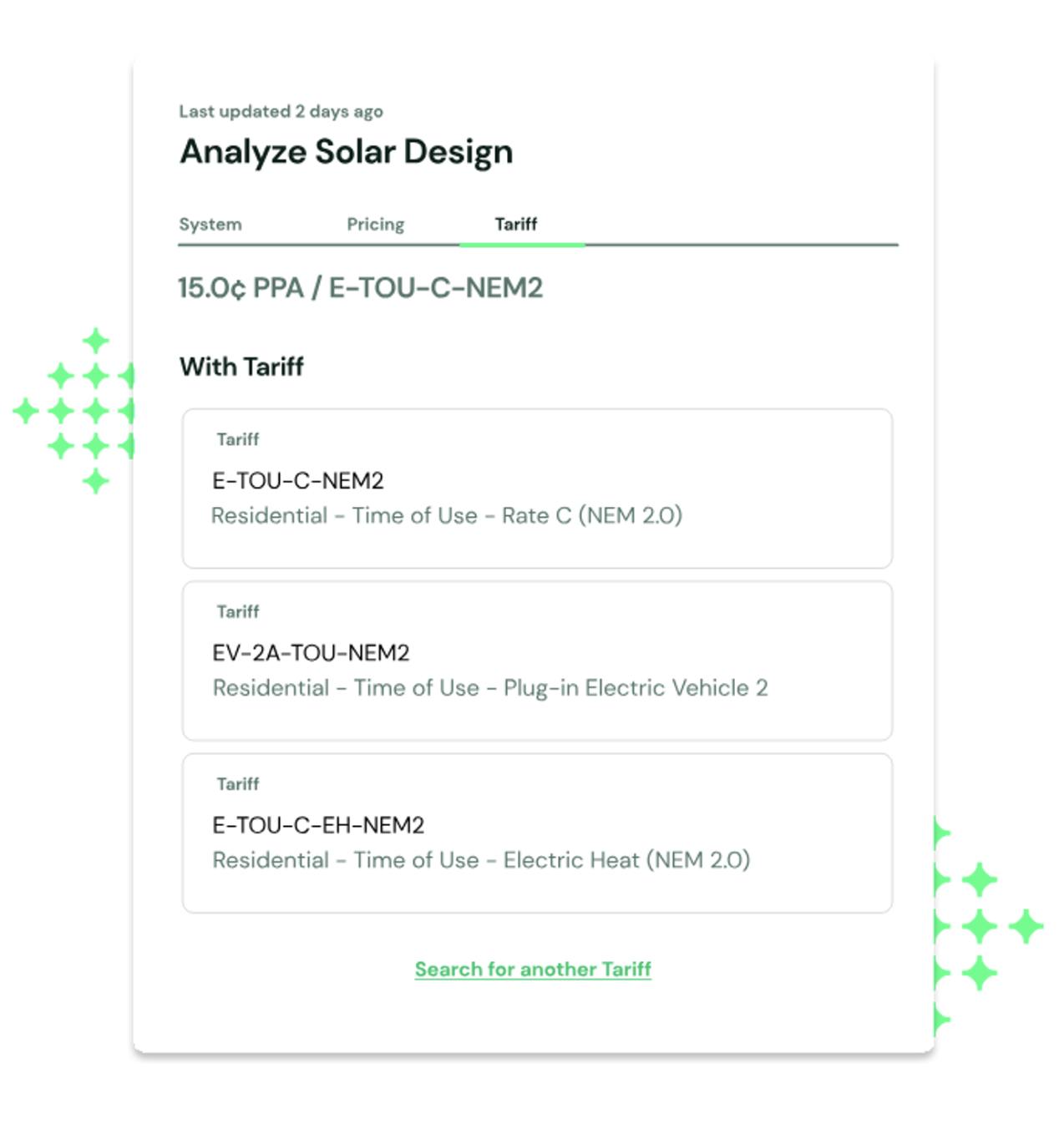
Task: Choose the E-TOU-C-NEM2 tariff code
Action: [298, 481]
